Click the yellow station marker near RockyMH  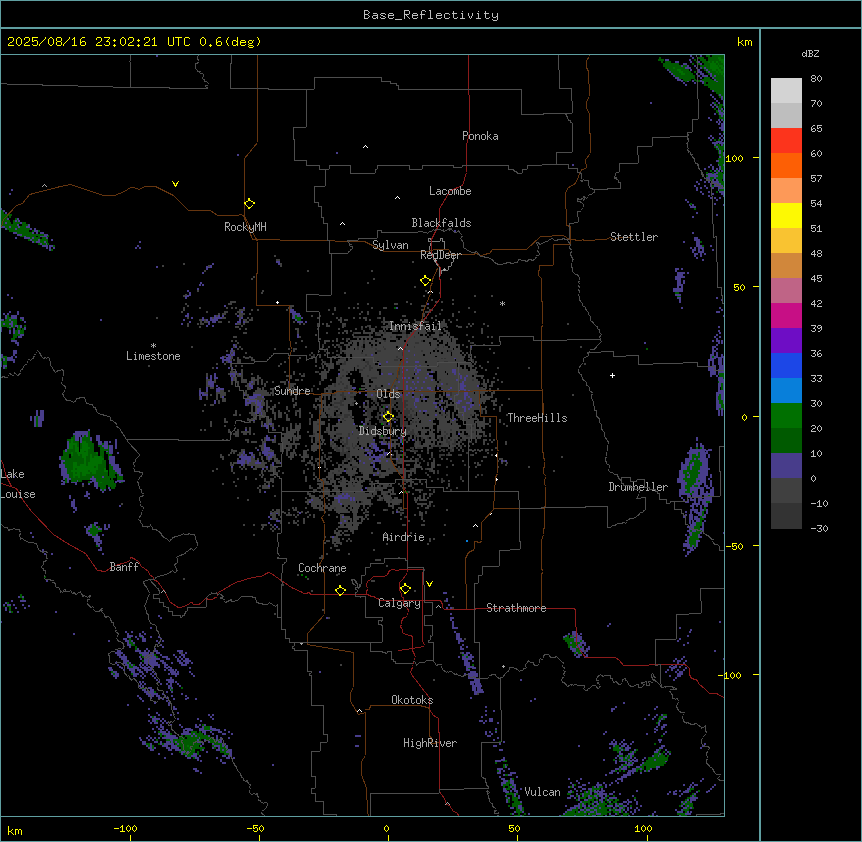(x=249, y=204)
